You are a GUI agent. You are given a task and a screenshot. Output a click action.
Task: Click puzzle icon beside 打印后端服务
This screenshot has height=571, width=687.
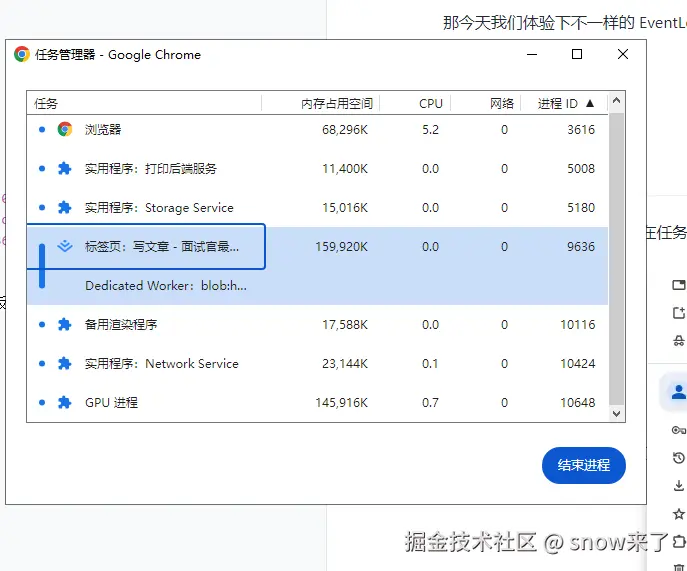click(x=64, y=168)
